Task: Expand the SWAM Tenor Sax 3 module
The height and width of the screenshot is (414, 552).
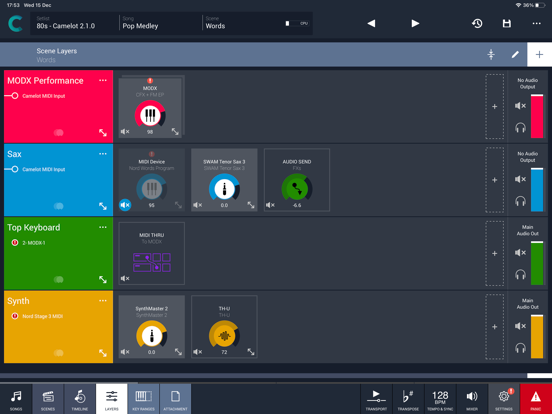Action: click(251, 205)
